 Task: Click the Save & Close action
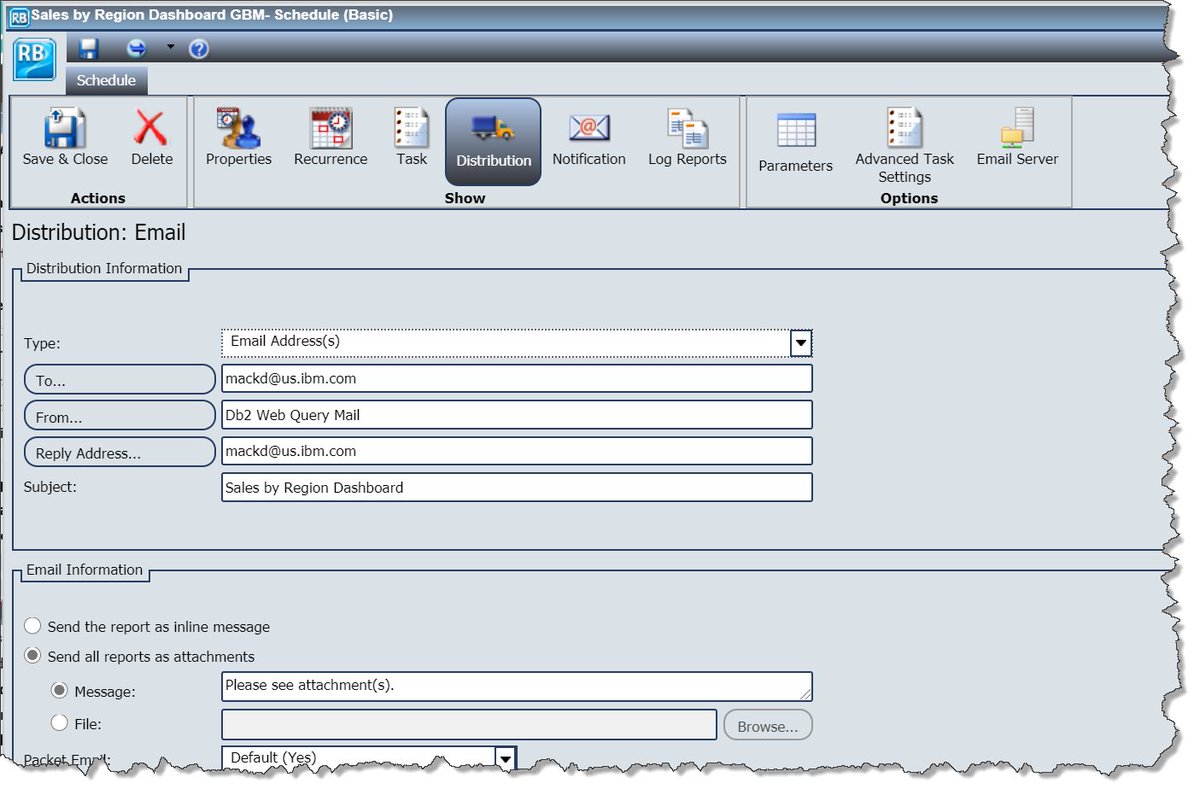64,135
